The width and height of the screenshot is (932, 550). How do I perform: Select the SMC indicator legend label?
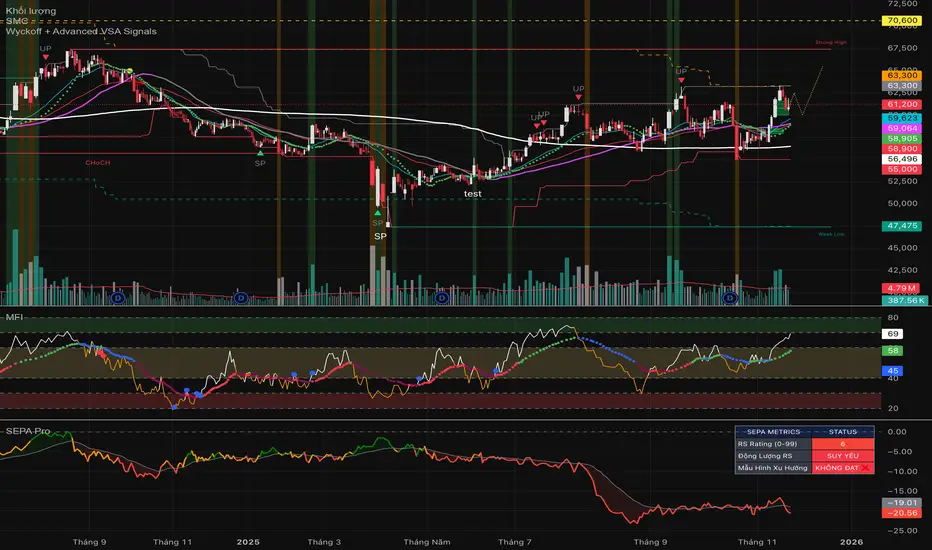[x=17, y=21]
